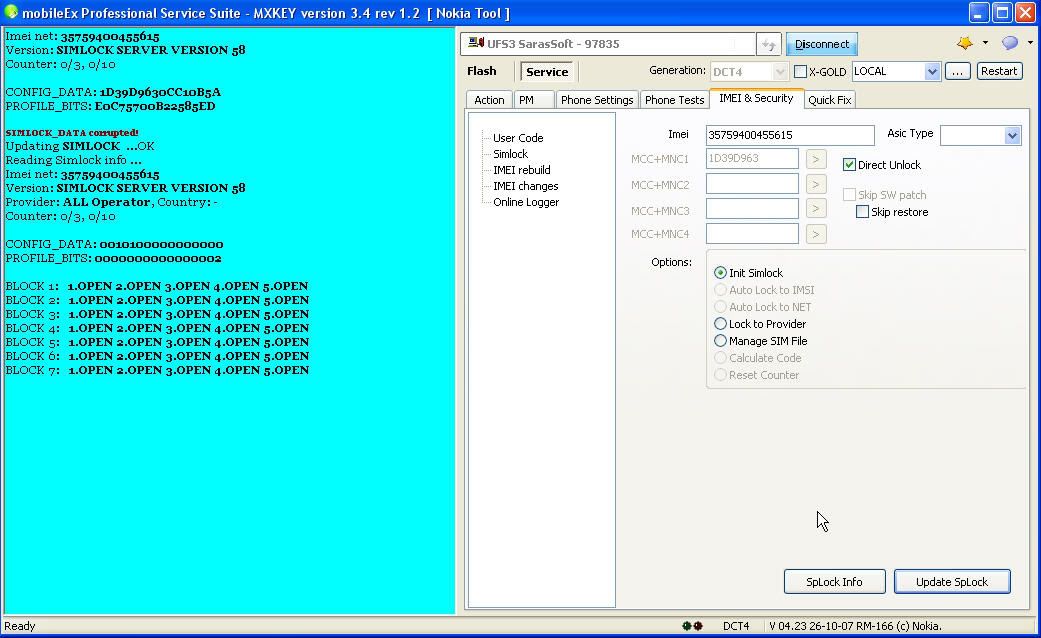The image size is (1041, 638).
Task: Click the Imei input field
Action: tap(790, 135)
